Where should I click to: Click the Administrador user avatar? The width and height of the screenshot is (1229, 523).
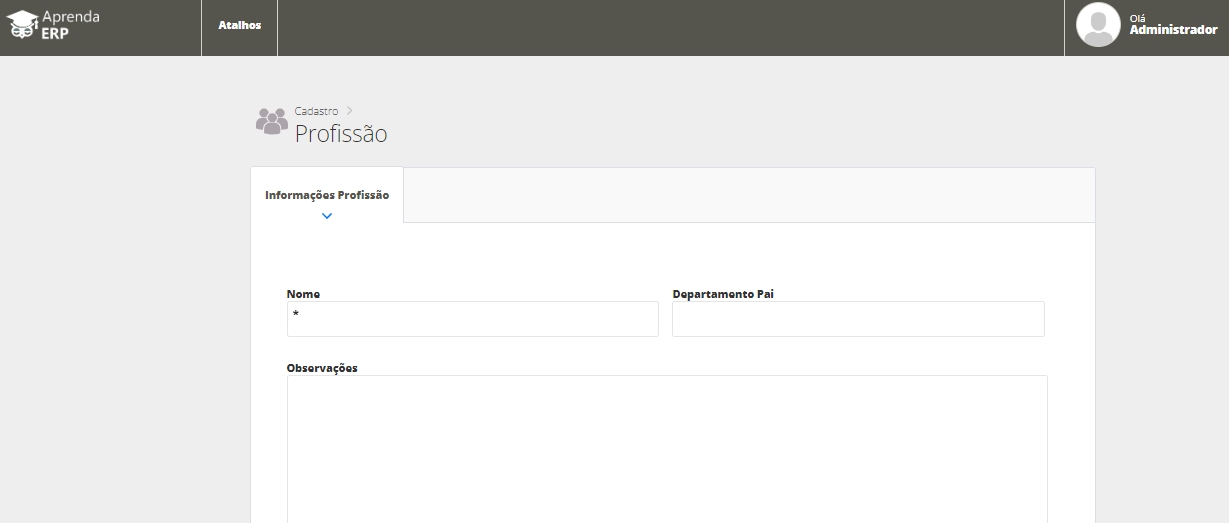pos(1097,25)
